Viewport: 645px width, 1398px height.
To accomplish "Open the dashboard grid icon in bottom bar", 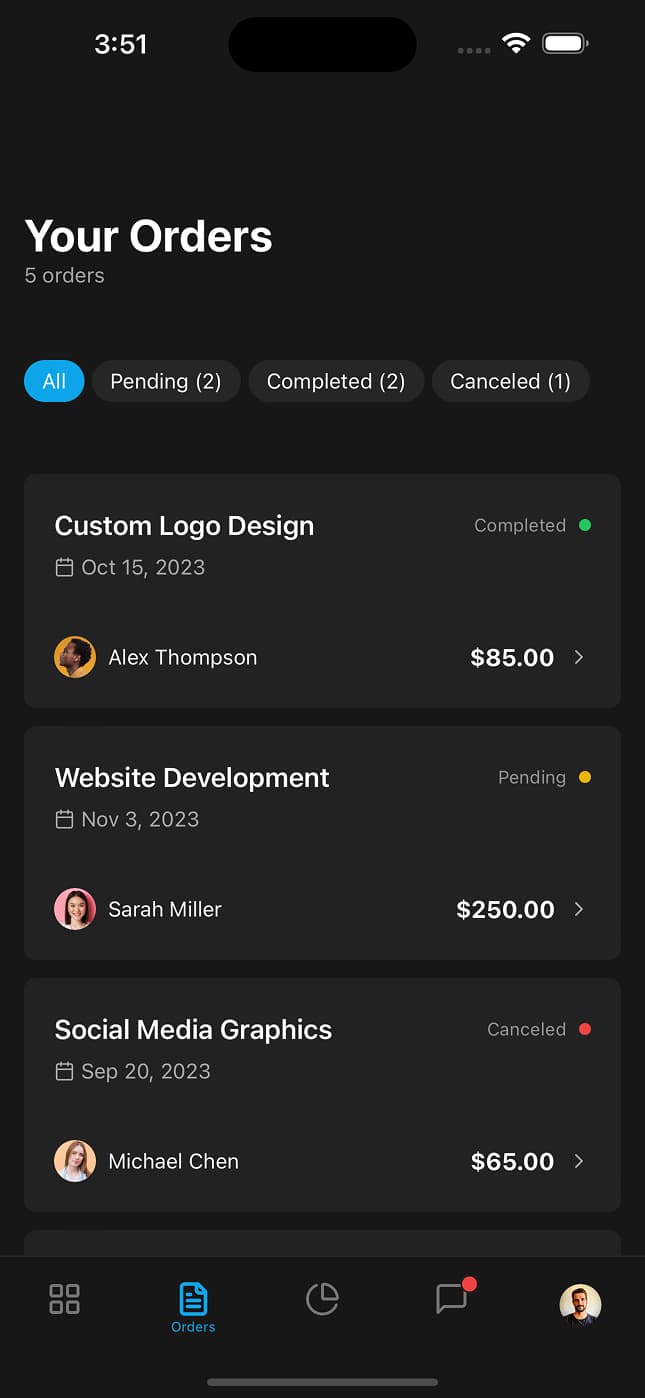I will click(x=64, y=1299).
